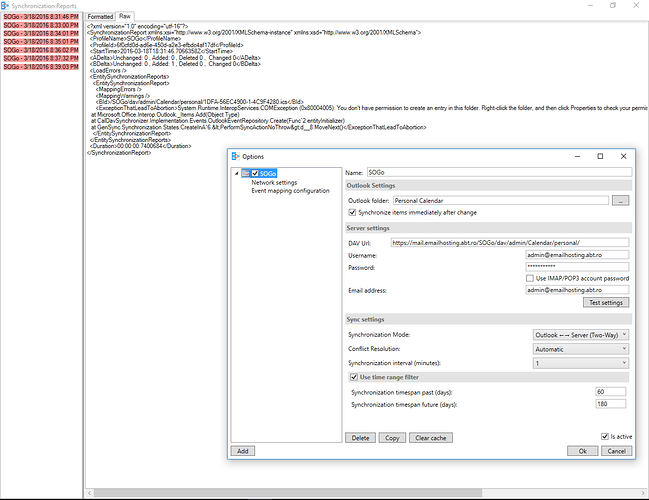This screenshot has height=500, width=649.
Task: Enable Use IMAP/POP3 account password
Action: [x=529, y=278]
